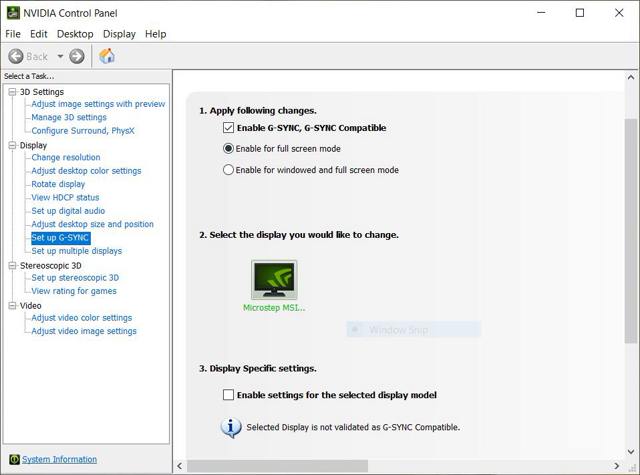Open Change resolution task
The width and height of the screenshot is (640, 475).
coord(66,158)
